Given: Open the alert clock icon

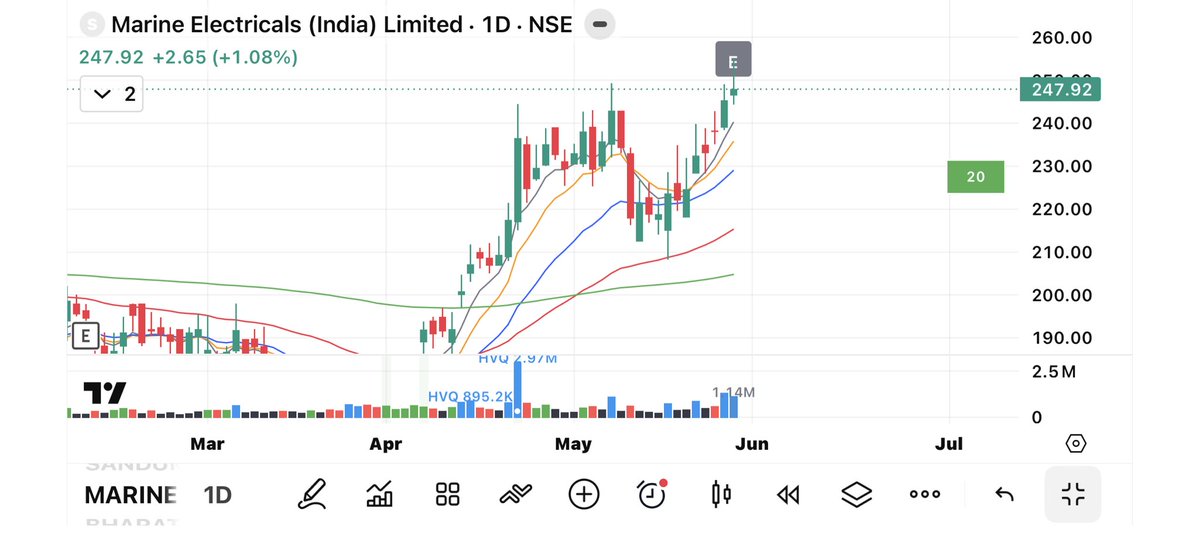Looking at the screenshot, I should [652, 494].
